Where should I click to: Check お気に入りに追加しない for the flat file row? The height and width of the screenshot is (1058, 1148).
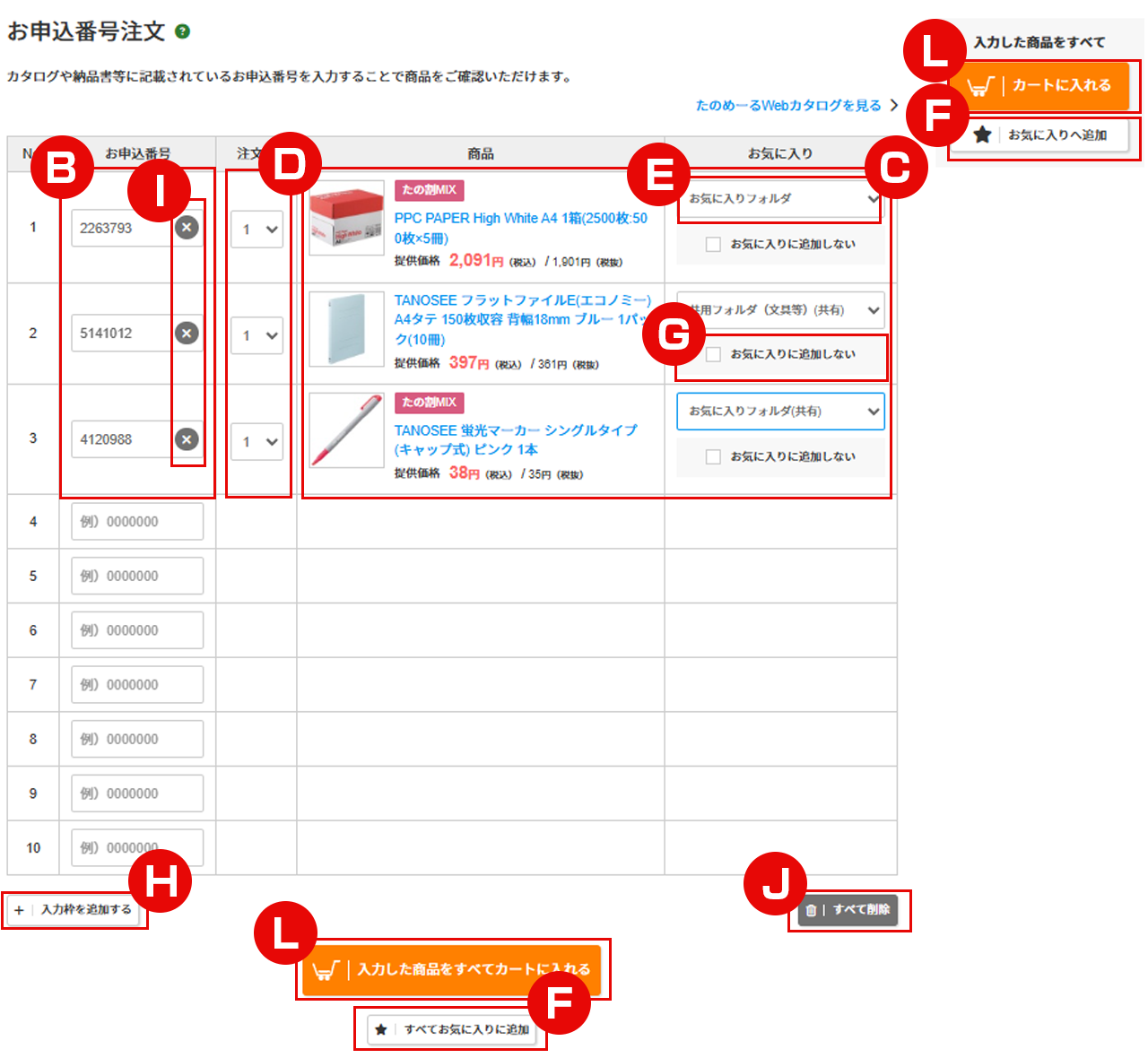713,354
